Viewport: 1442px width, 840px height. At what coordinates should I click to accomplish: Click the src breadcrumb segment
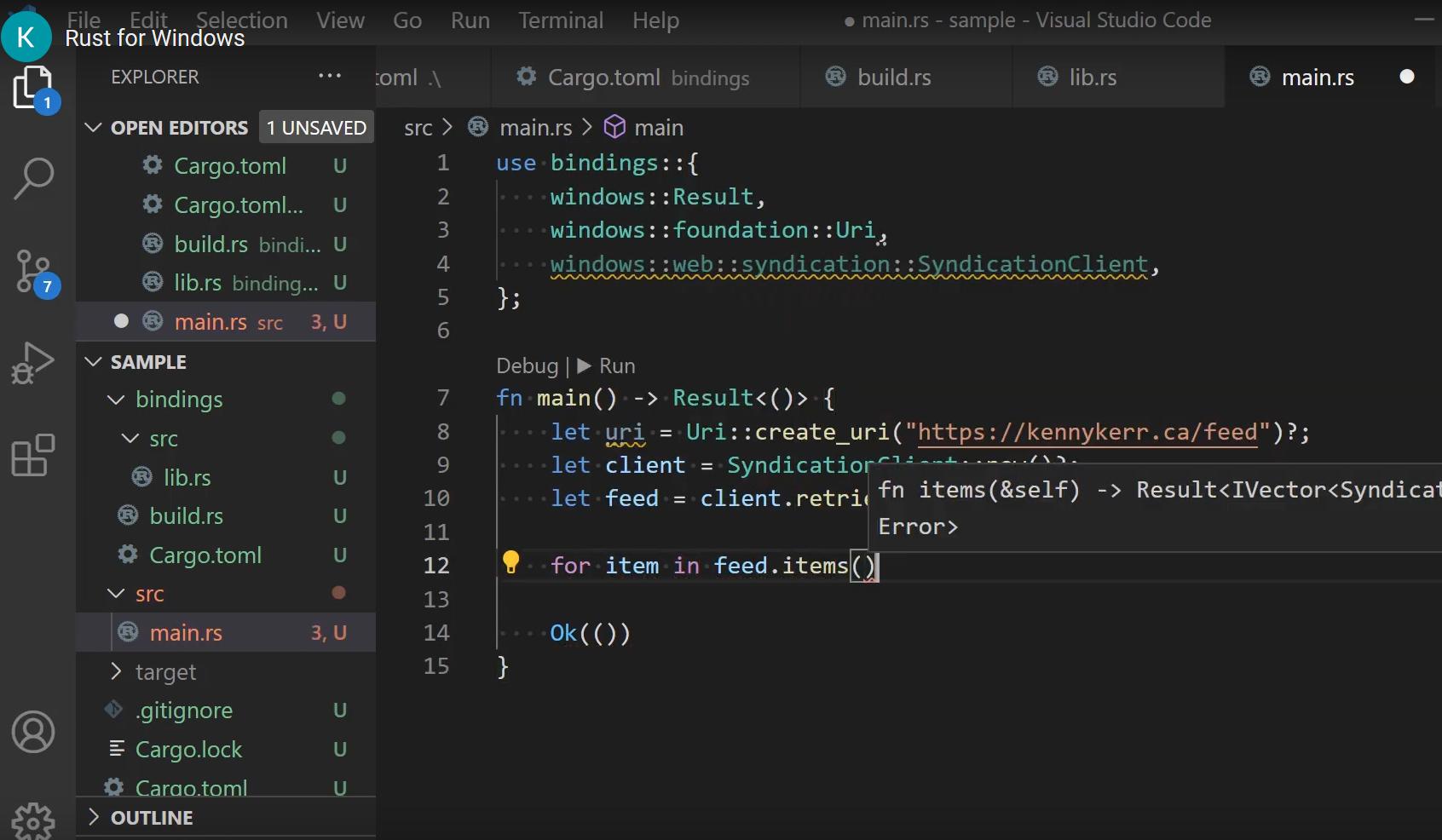pos(418,128)
